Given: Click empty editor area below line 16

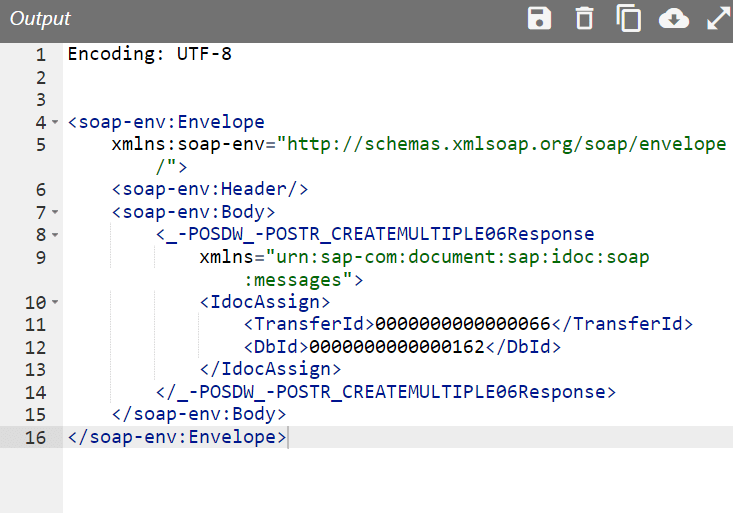Looking at the screenshot, I should click(400, 480).
